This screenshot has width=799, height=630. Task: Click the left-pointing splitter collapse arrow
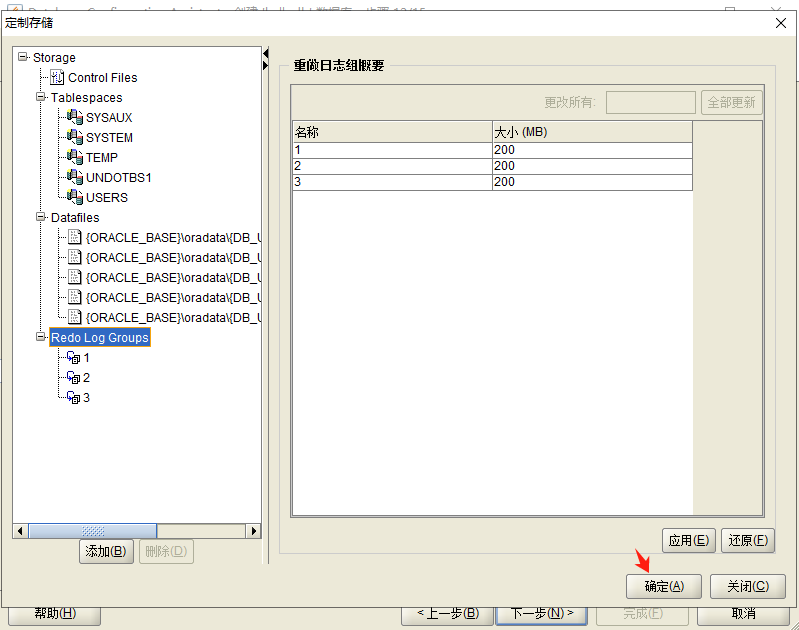pos(265,53)
